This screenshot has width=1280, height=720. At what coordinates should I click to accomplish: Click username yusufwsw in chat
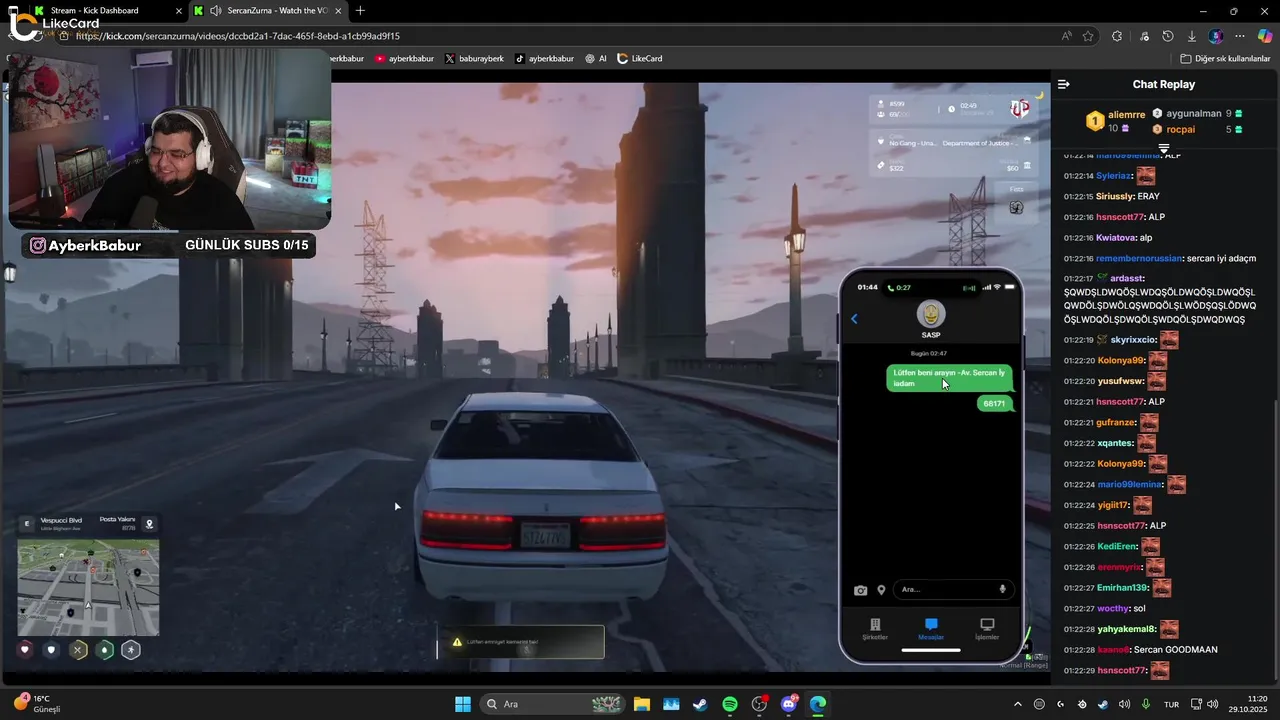point(1120,381)
